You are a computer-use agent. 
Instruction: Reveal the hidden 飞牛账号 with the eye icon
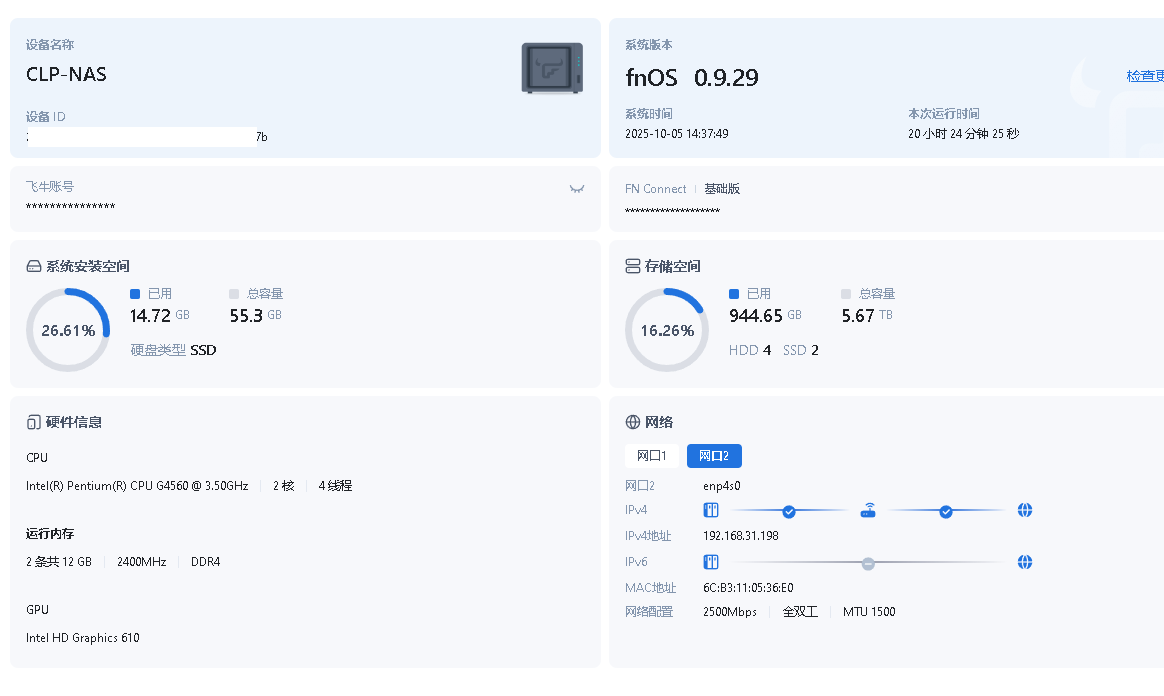(x=577, y=188)
